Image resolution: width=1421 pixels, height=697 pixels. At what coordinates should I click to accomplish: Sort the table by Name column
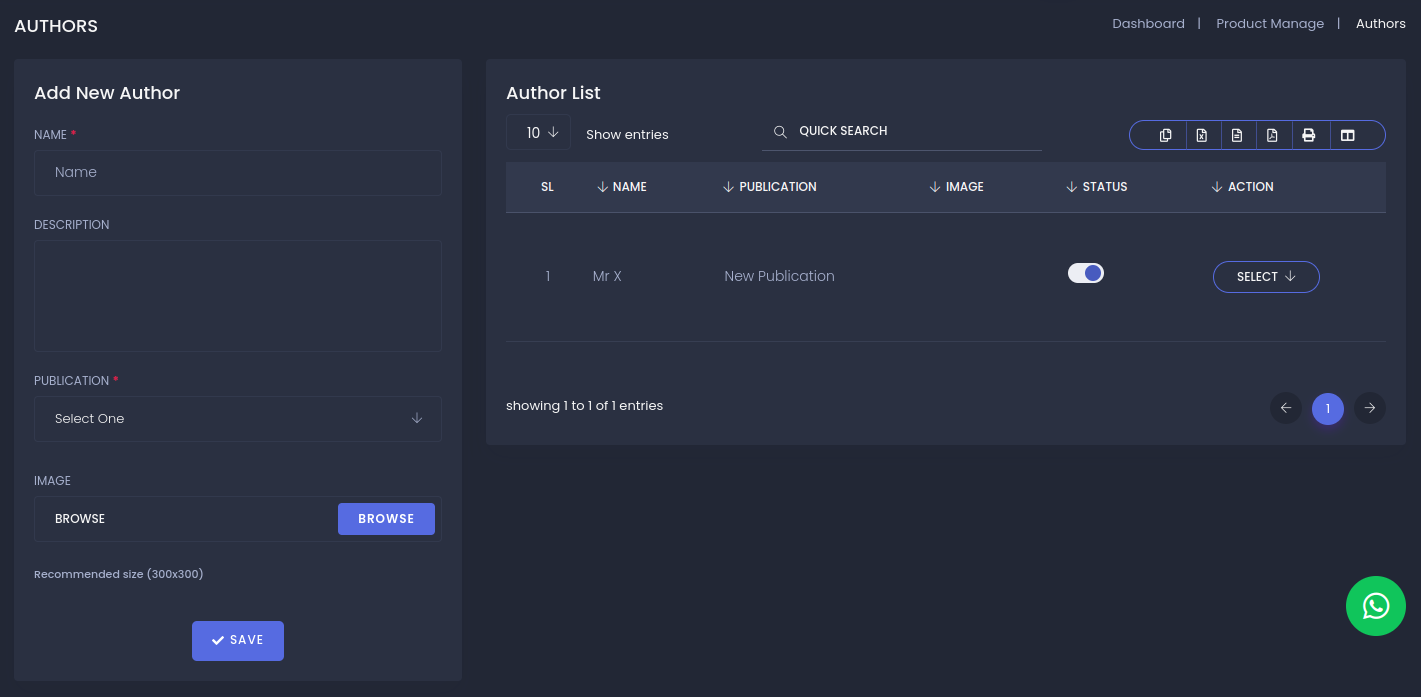pyautogui.click(x=622, y=187)
